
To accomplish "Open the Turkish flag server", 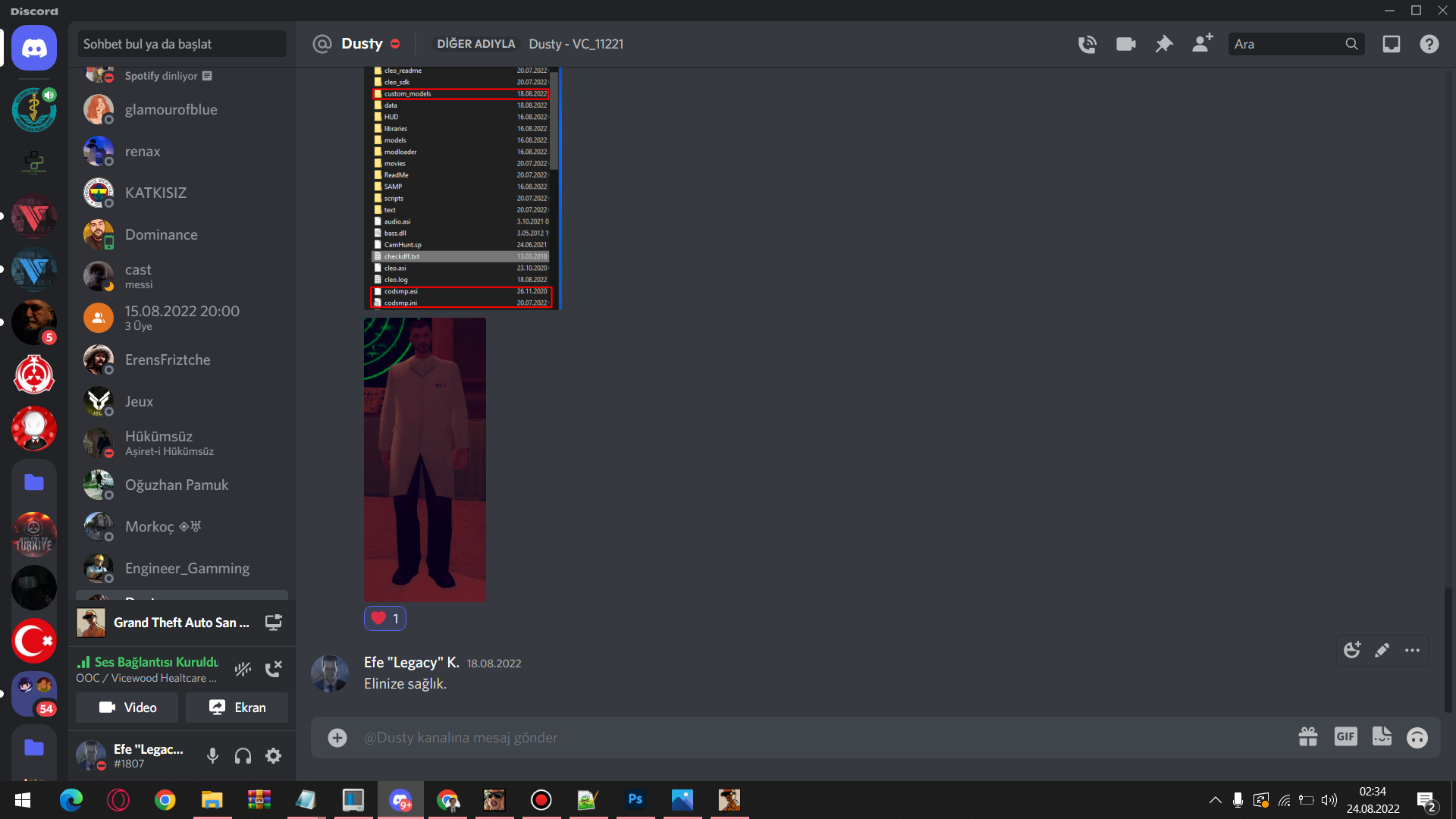I will click(x=34, y=641).
